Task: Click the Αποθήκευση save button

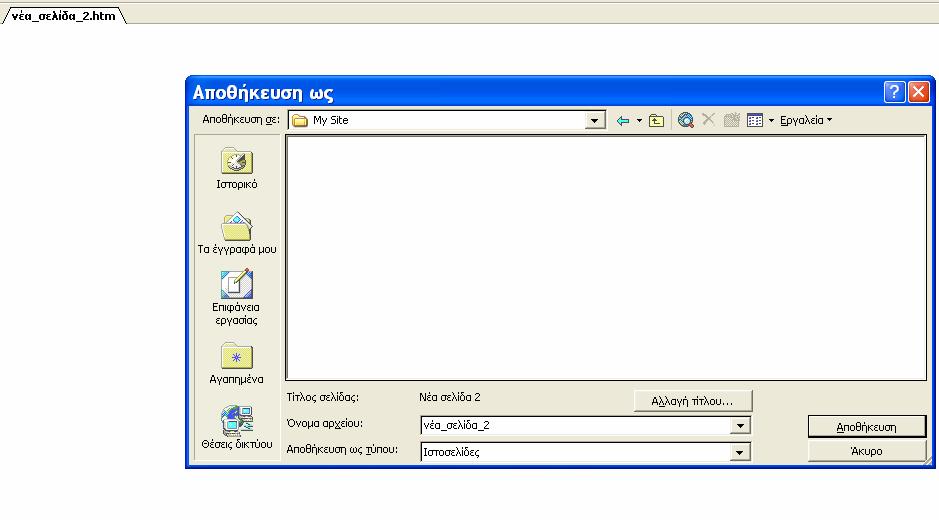Action: pyautogui.click(x=867, y=427)
